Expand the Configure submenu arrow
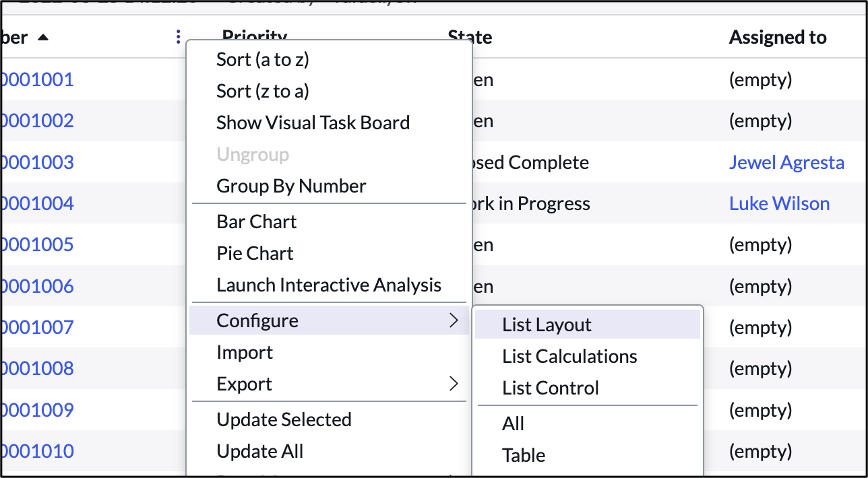Image resolution: width=868 pixels, height=478 pixels. [x=453, y=321]
